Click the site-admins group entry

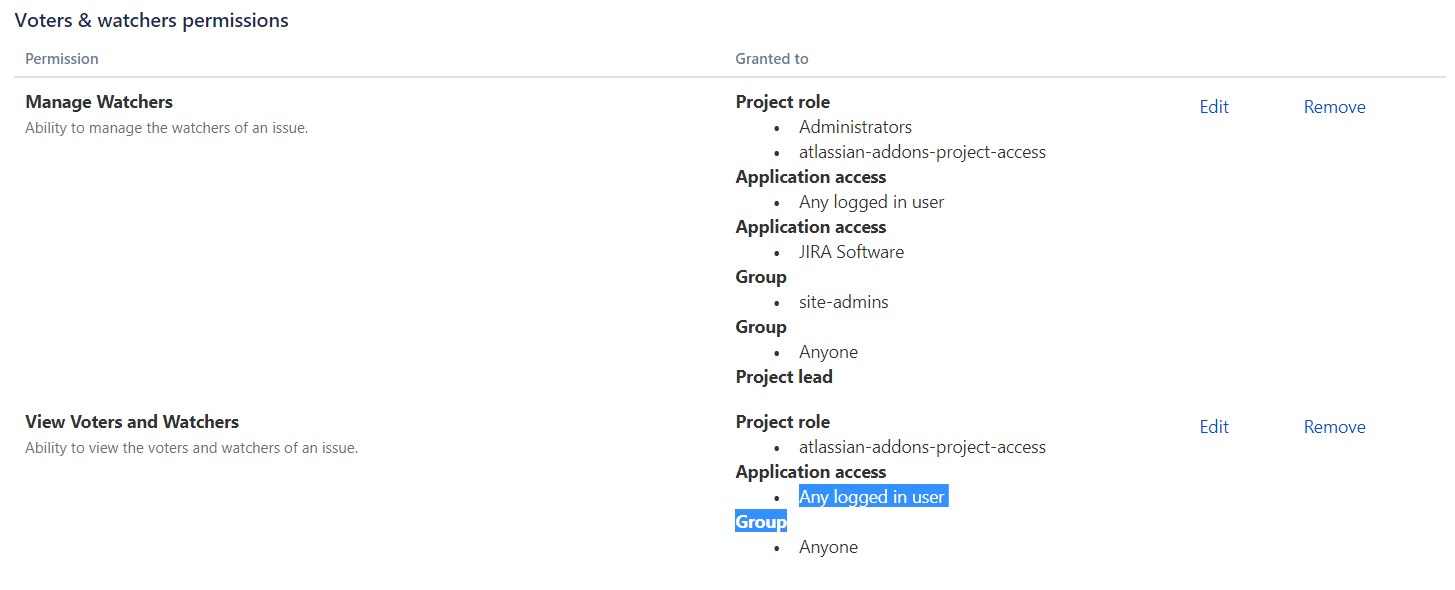pos(843,302)
